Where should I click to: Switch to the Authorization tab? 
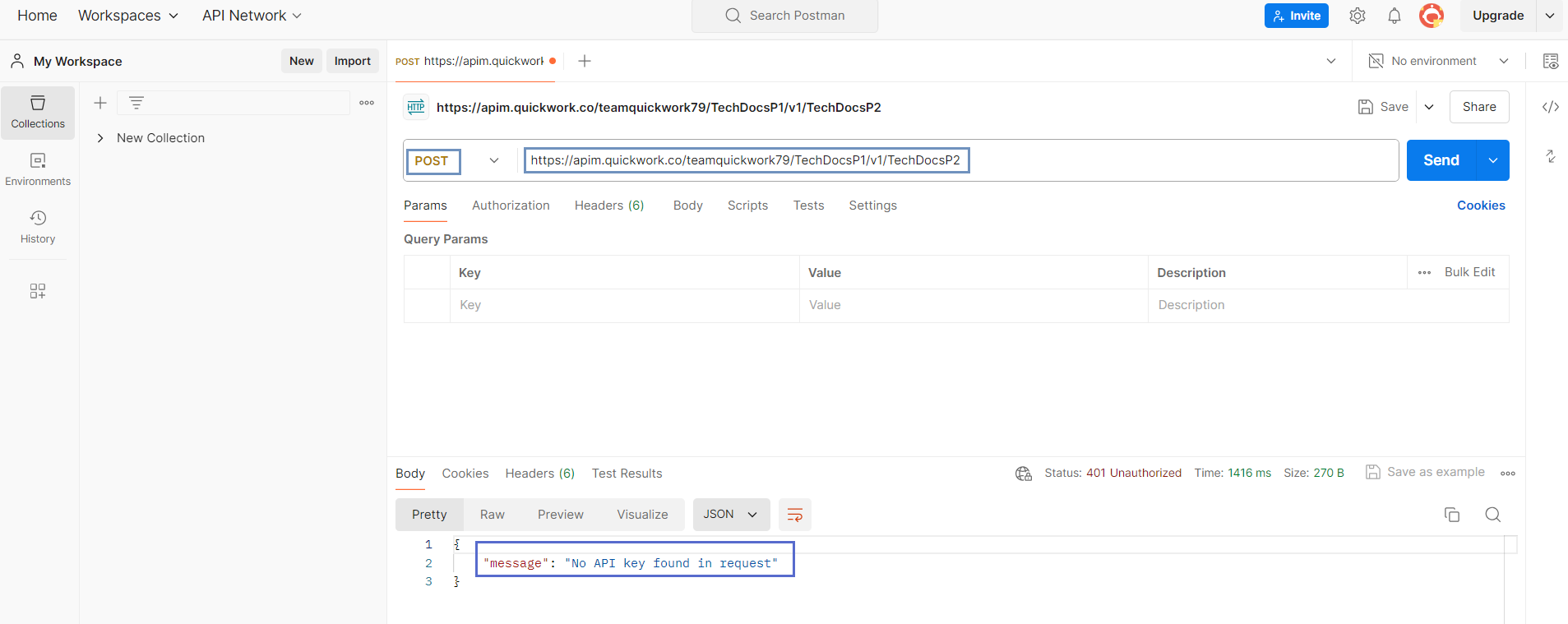(511, 206)
